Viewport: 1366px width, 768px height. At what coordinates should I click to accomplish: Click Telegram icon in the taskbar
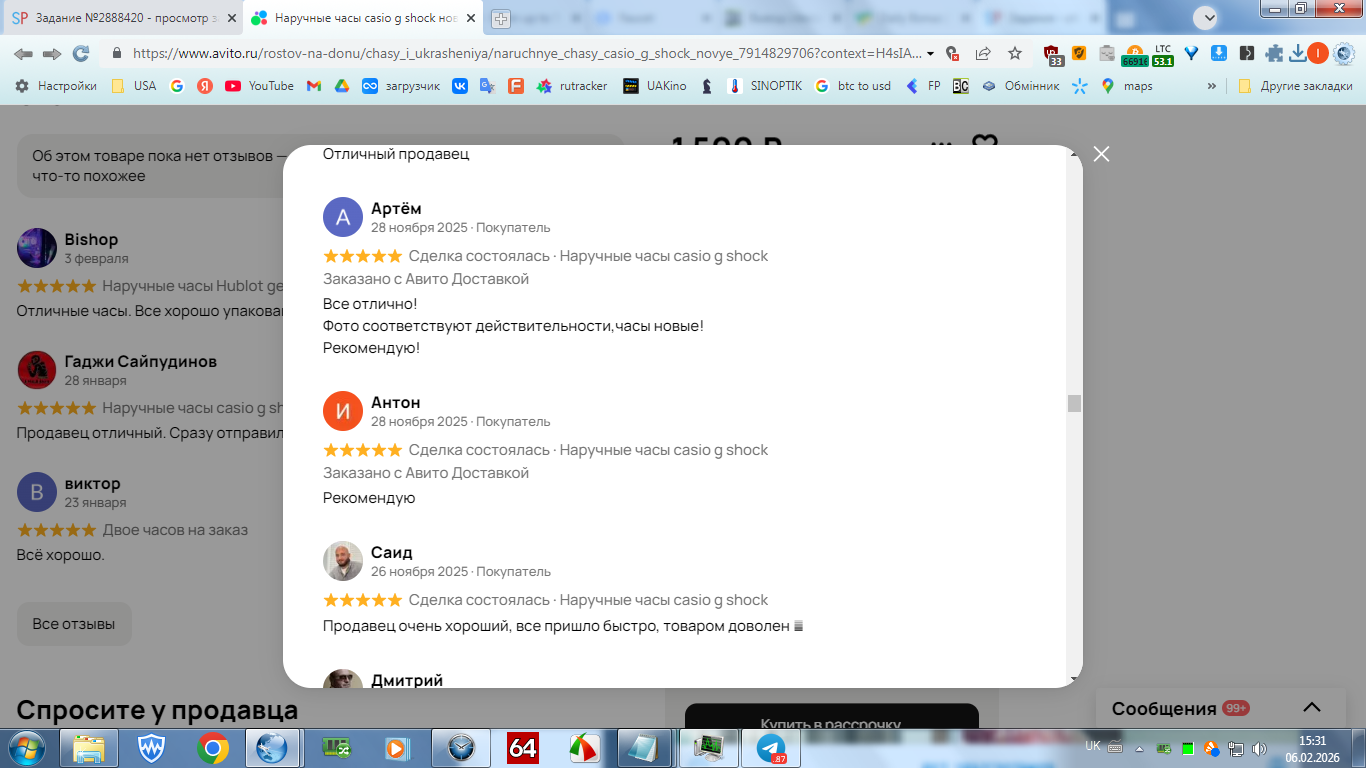point(771,748)
